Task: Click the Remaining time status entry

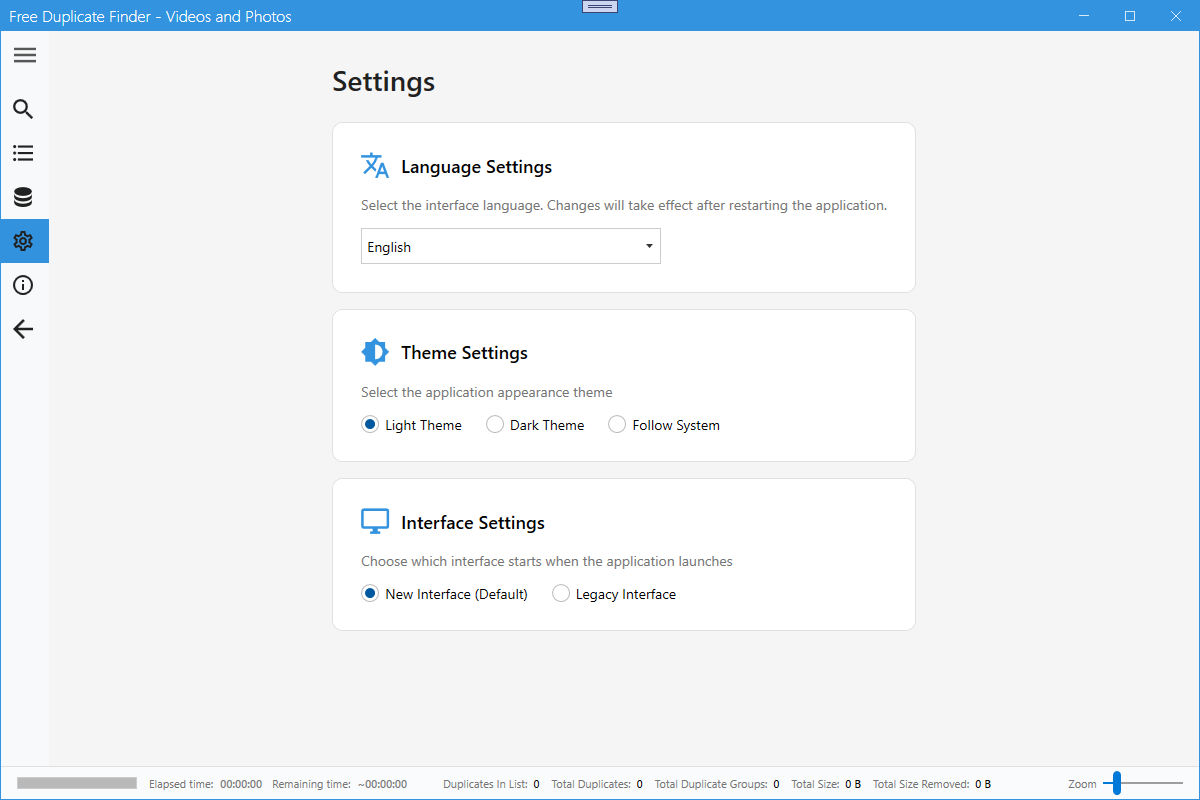Action: [340, 784]
